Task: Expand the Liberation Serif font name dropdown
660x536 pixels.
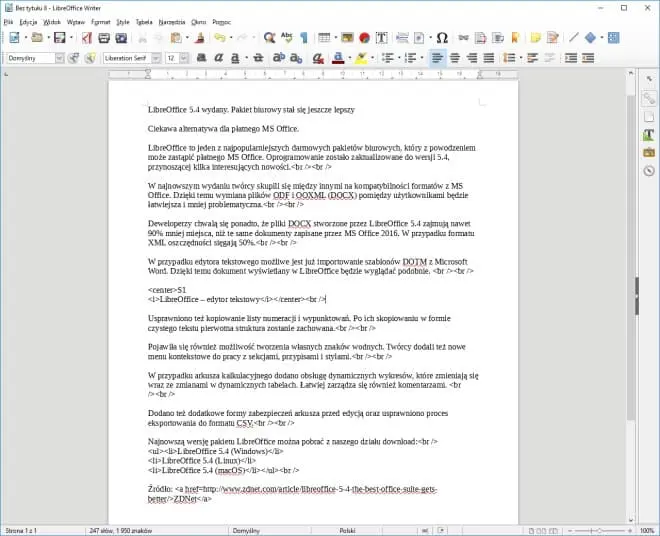Action: click(x=156, y=58)
